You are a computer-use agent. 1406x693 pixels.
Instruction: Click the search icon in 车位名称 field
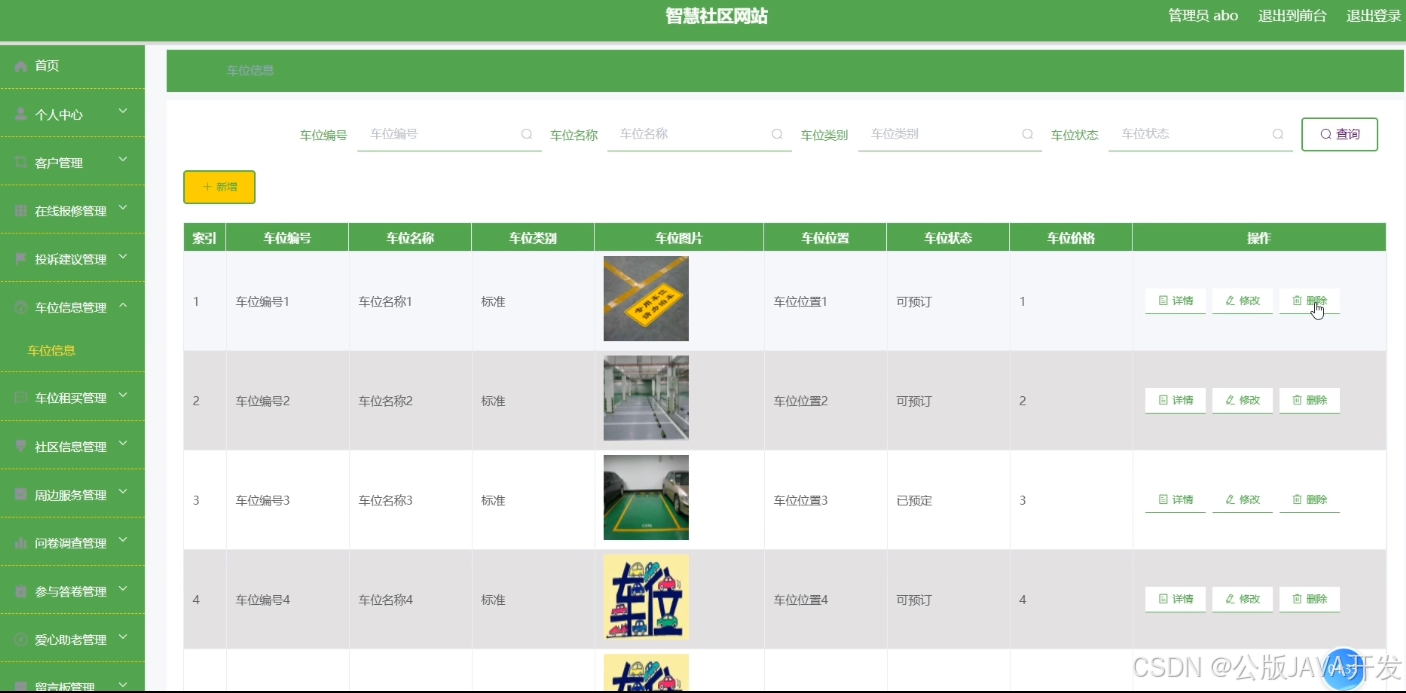777,134
